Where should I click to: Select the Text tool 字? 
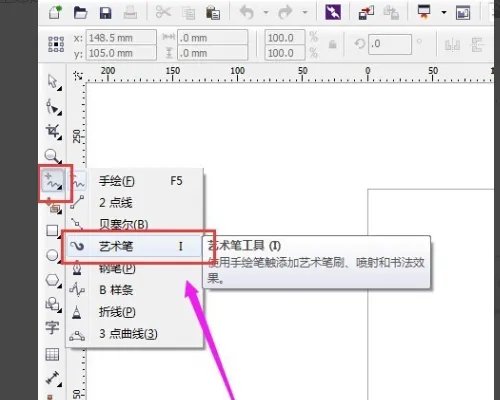click(52, 328)
